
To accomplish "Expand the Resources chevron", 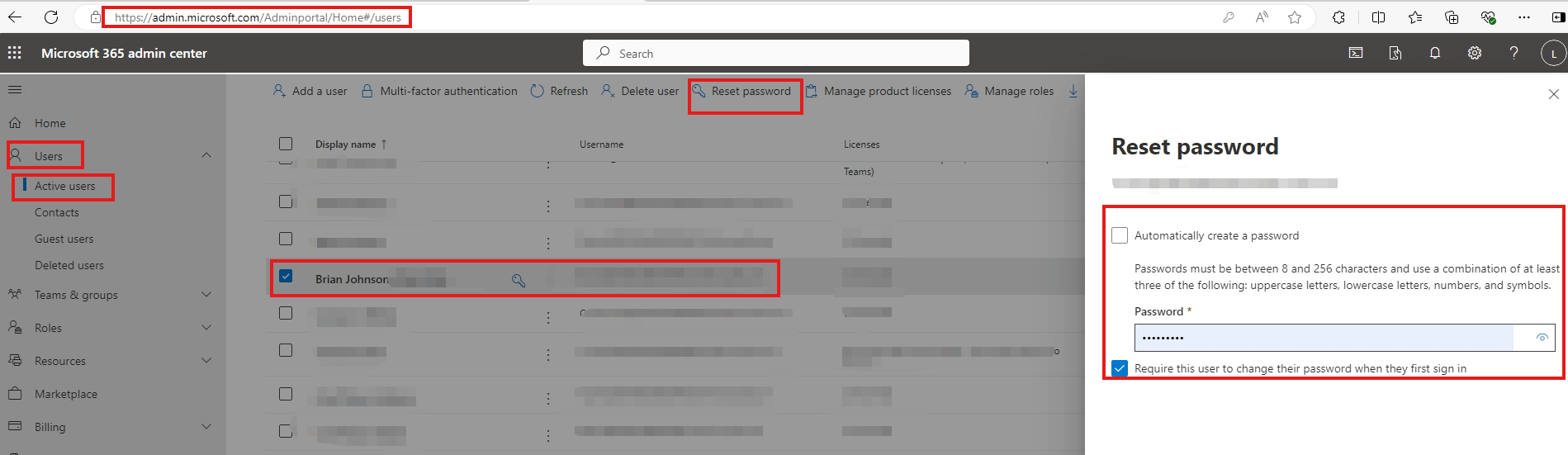I will [x=206, y=361].
